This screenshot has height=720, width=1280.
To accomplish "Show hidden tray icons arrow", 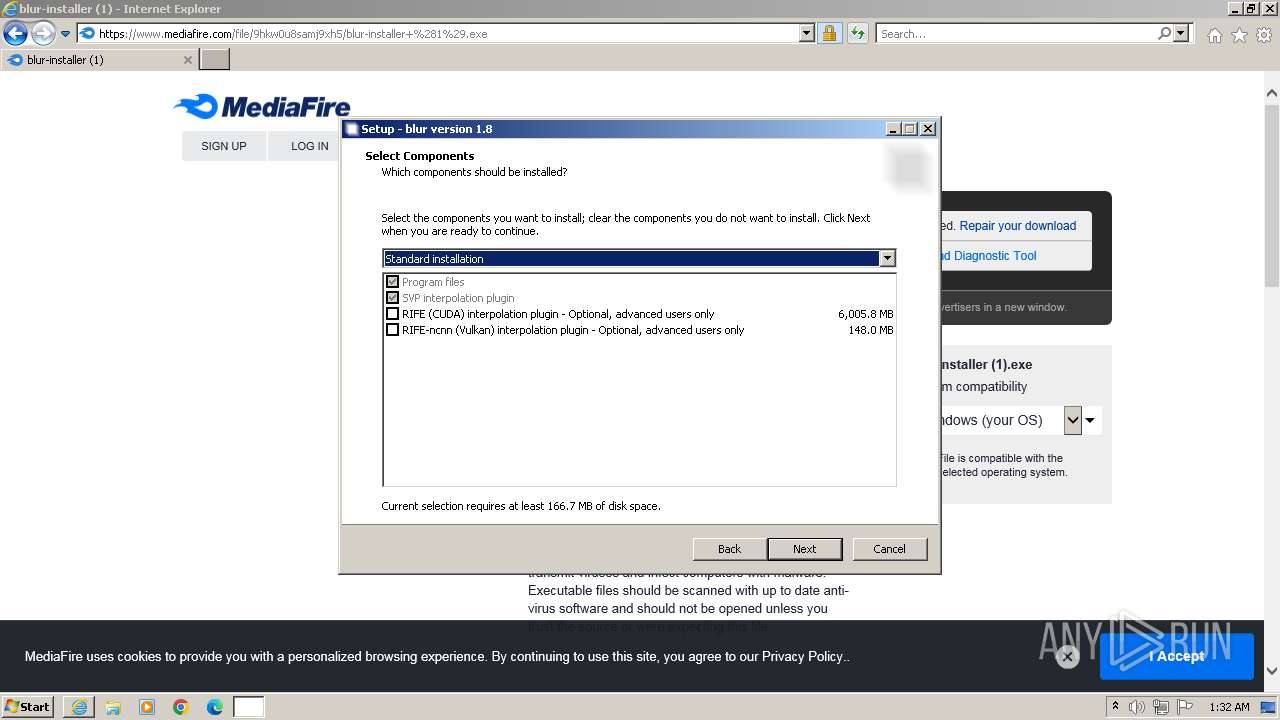I will click(x=1116, y=707).
